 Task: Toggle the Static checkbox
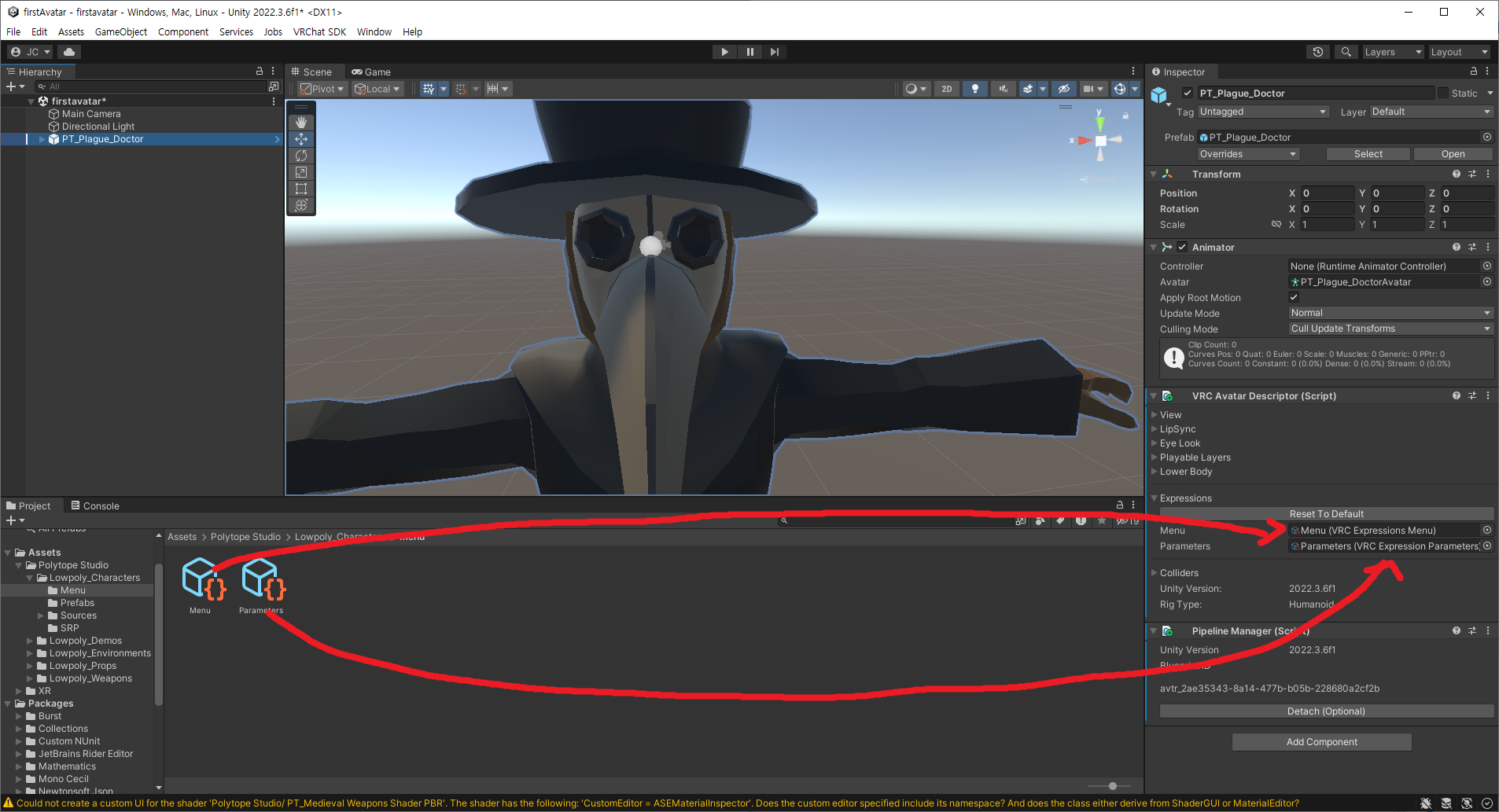(1443, 93)
